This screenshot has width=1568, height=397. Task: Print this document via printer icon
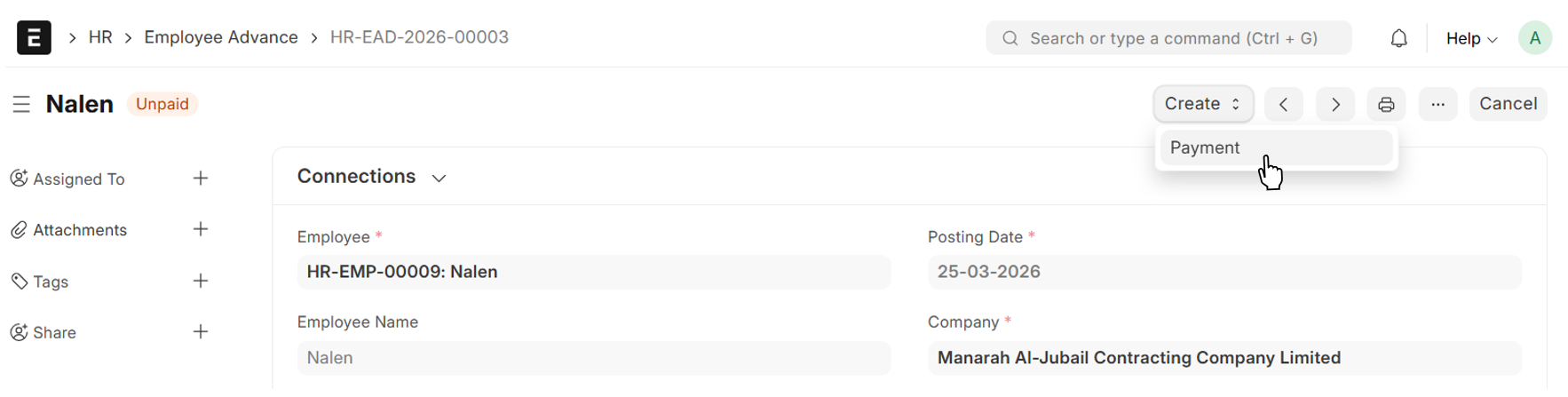point(1386,105)
